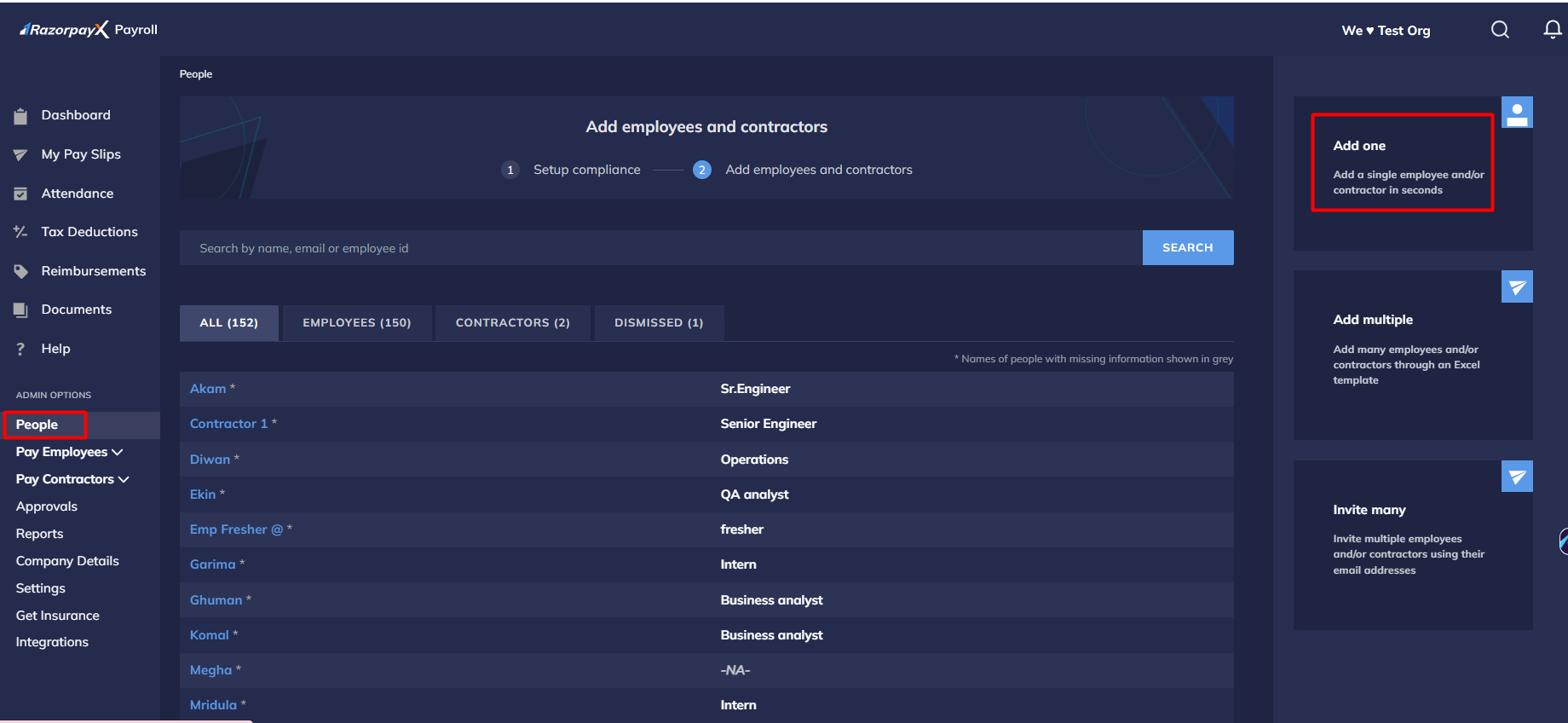
Task: Click the My Pay Slips icon
Action: tap(20, 155)
